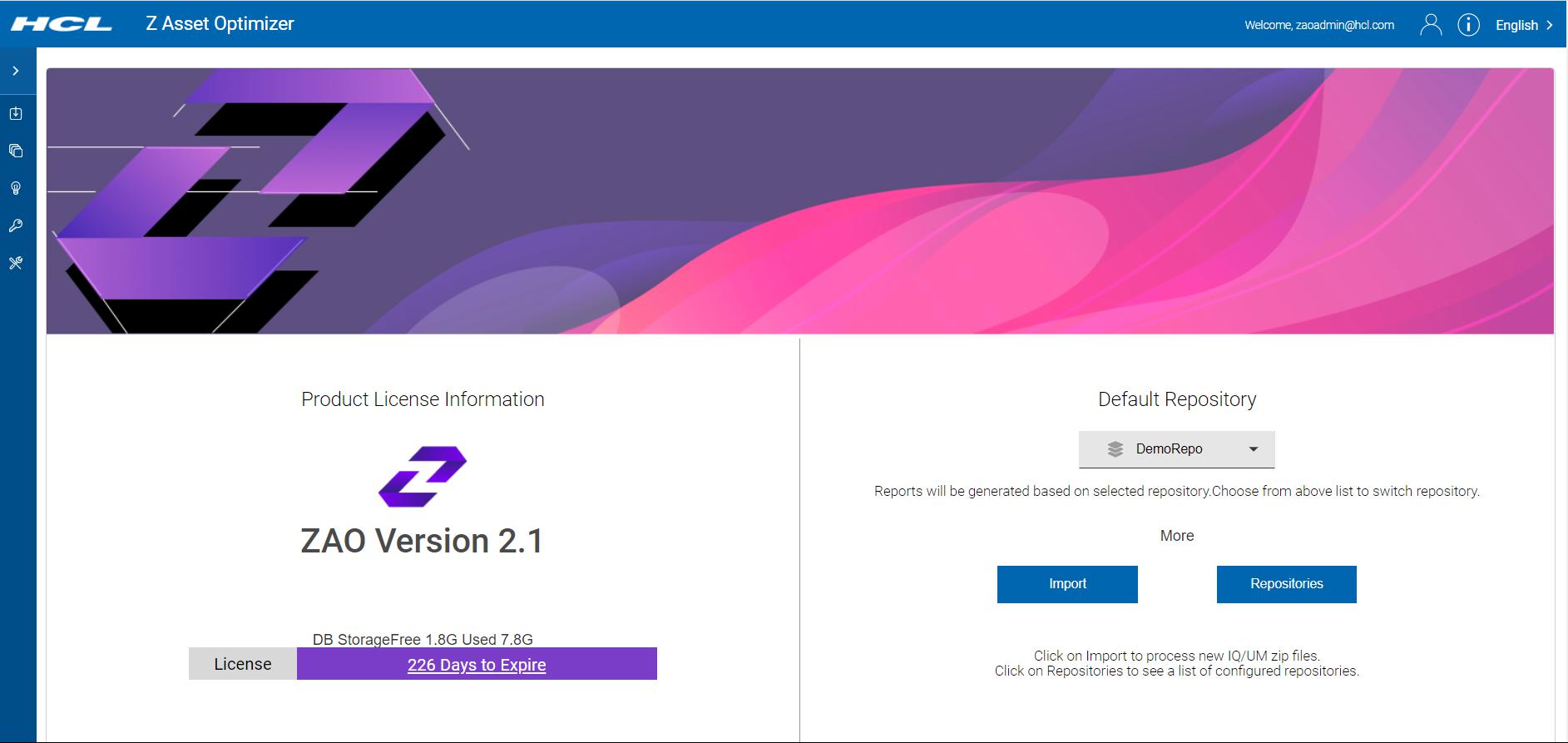The height and width of the screenshot is (743, 1568).
Task: Click the Import button
Action: [1067, 584]
